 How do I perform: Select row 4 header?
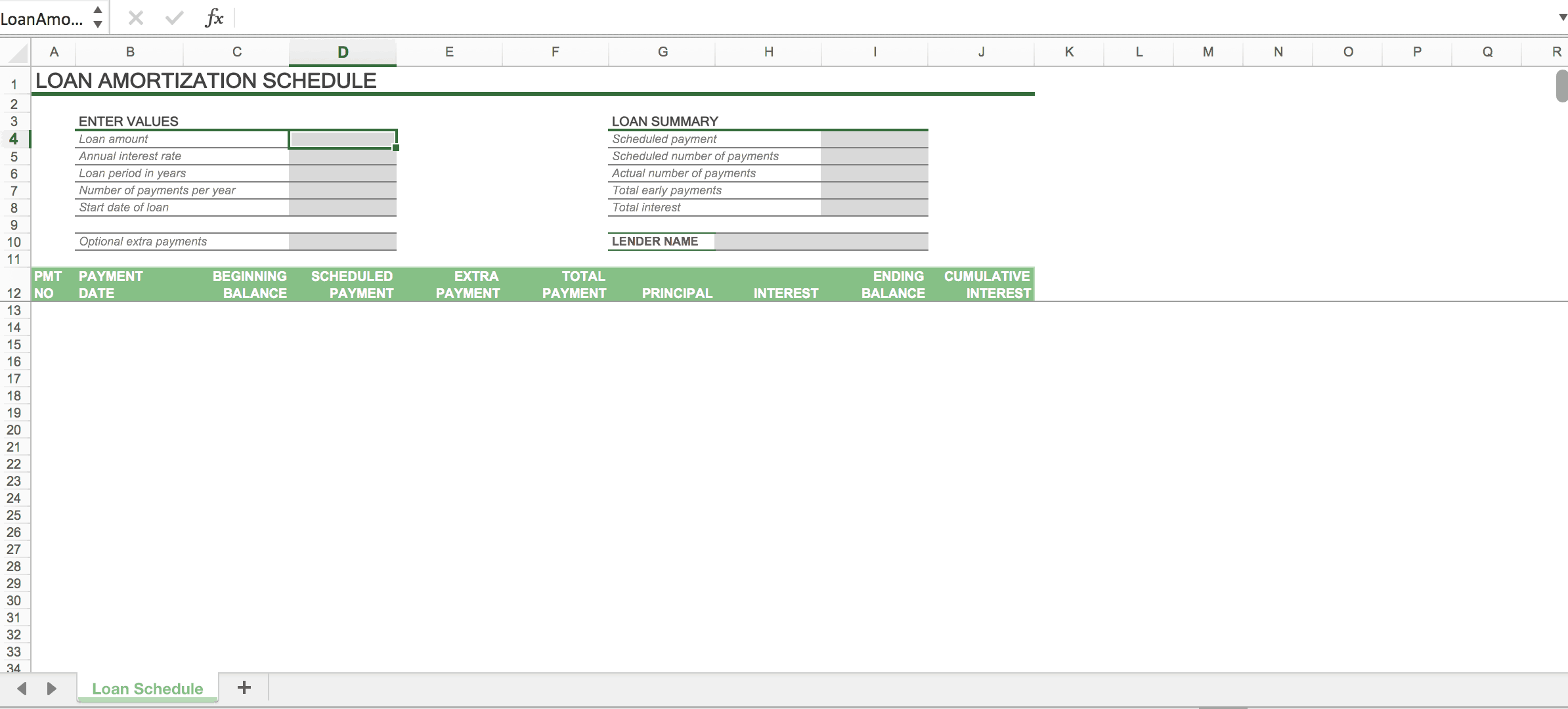[14, 139]
